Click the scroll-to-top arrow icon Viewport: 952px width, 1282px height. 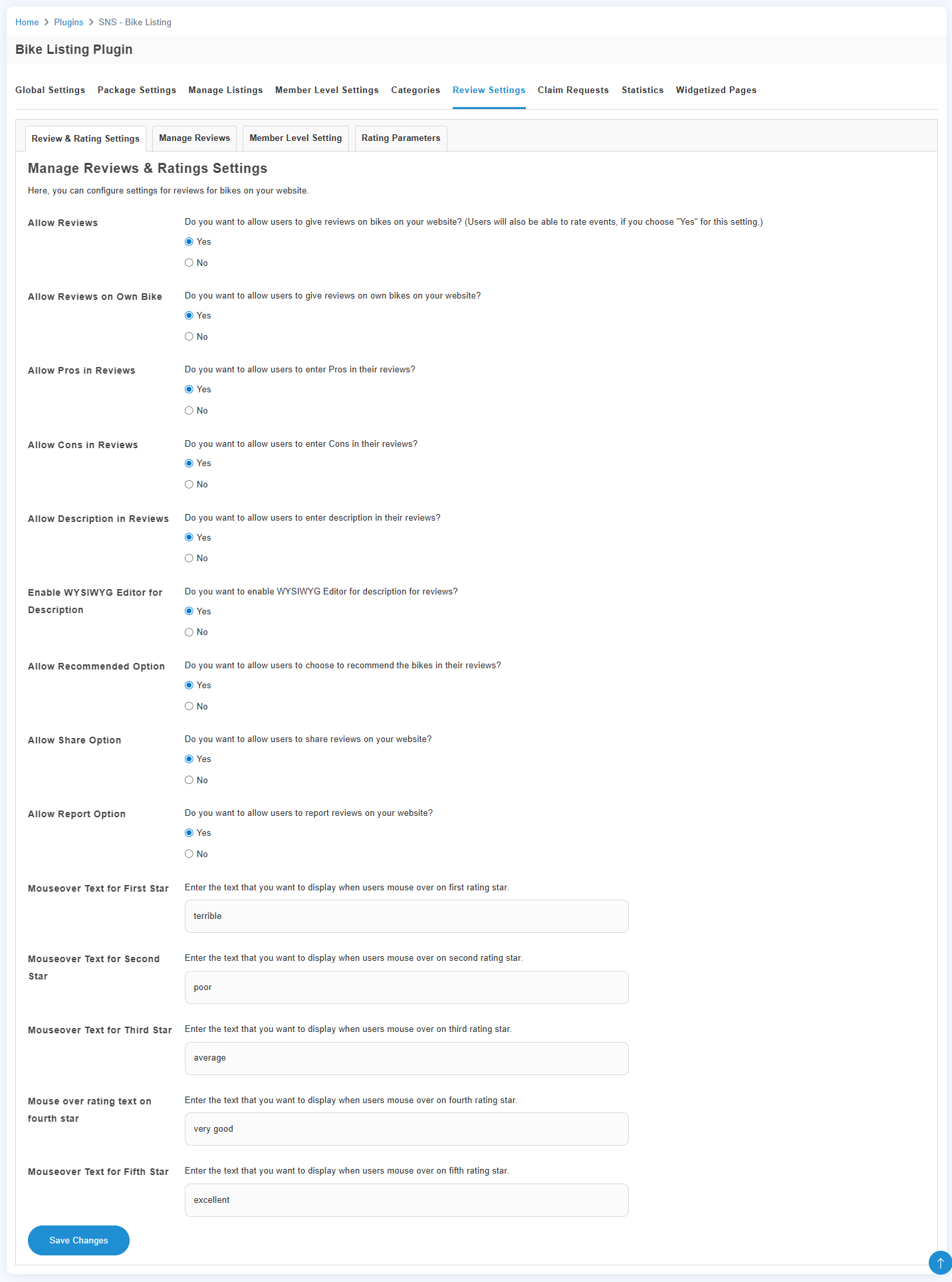(x=940, y=1262)
